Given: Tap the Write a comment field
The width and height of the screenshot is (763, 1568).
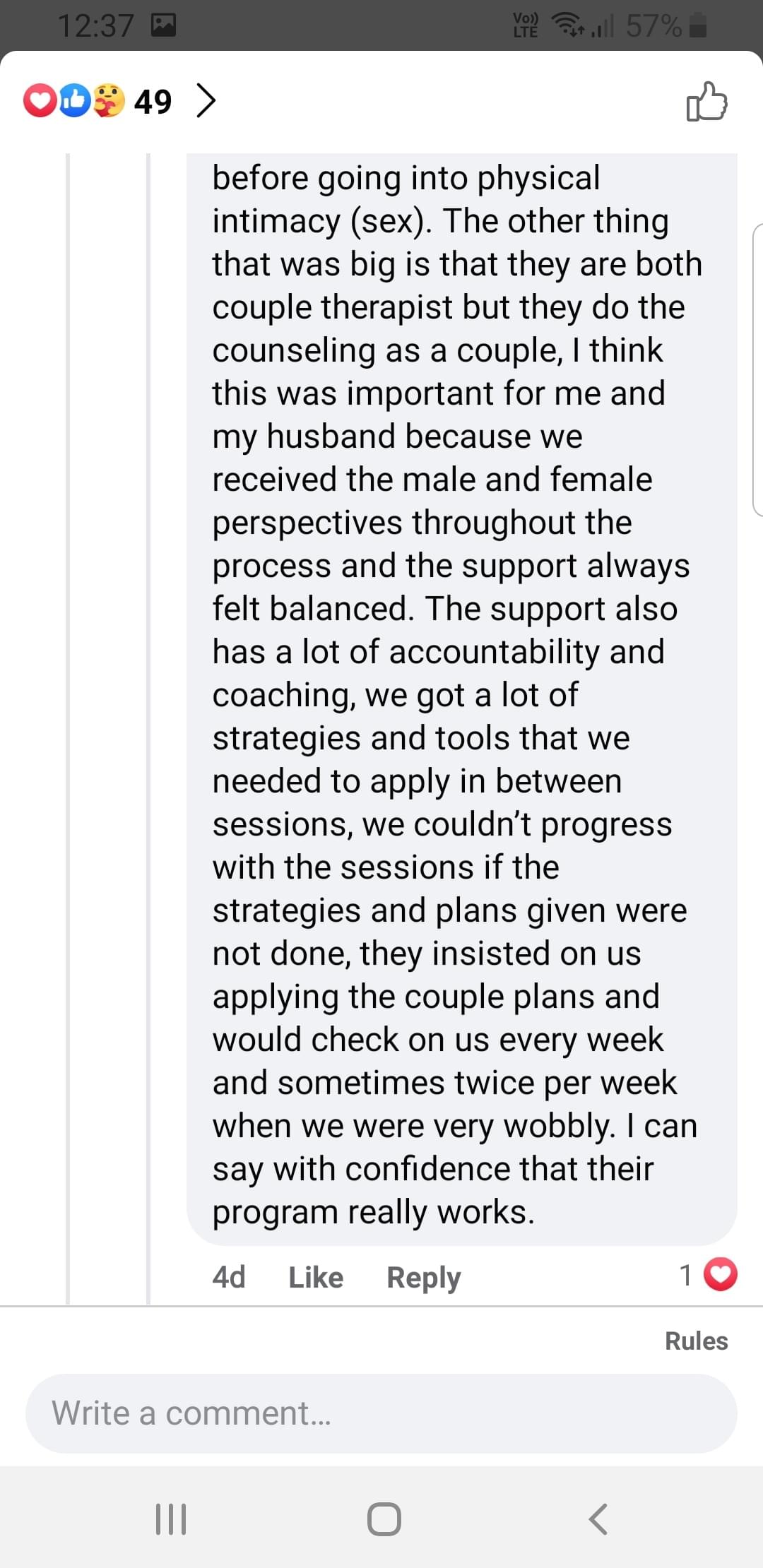Looking at the screenshot, I should 381,1413.
